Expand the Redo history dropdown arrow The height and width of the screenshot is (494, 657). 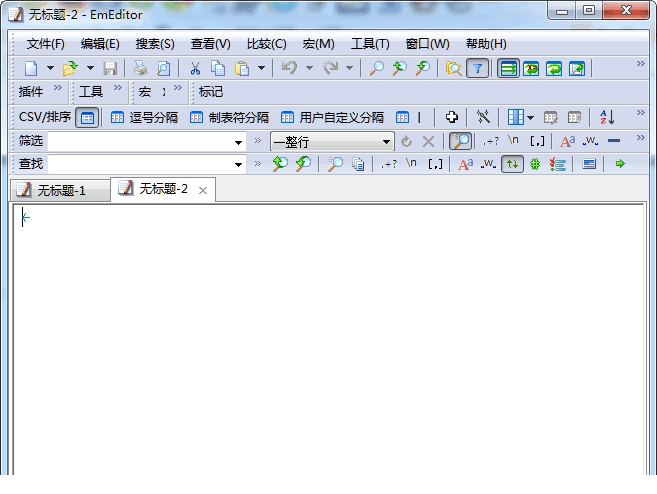point(349,68)
